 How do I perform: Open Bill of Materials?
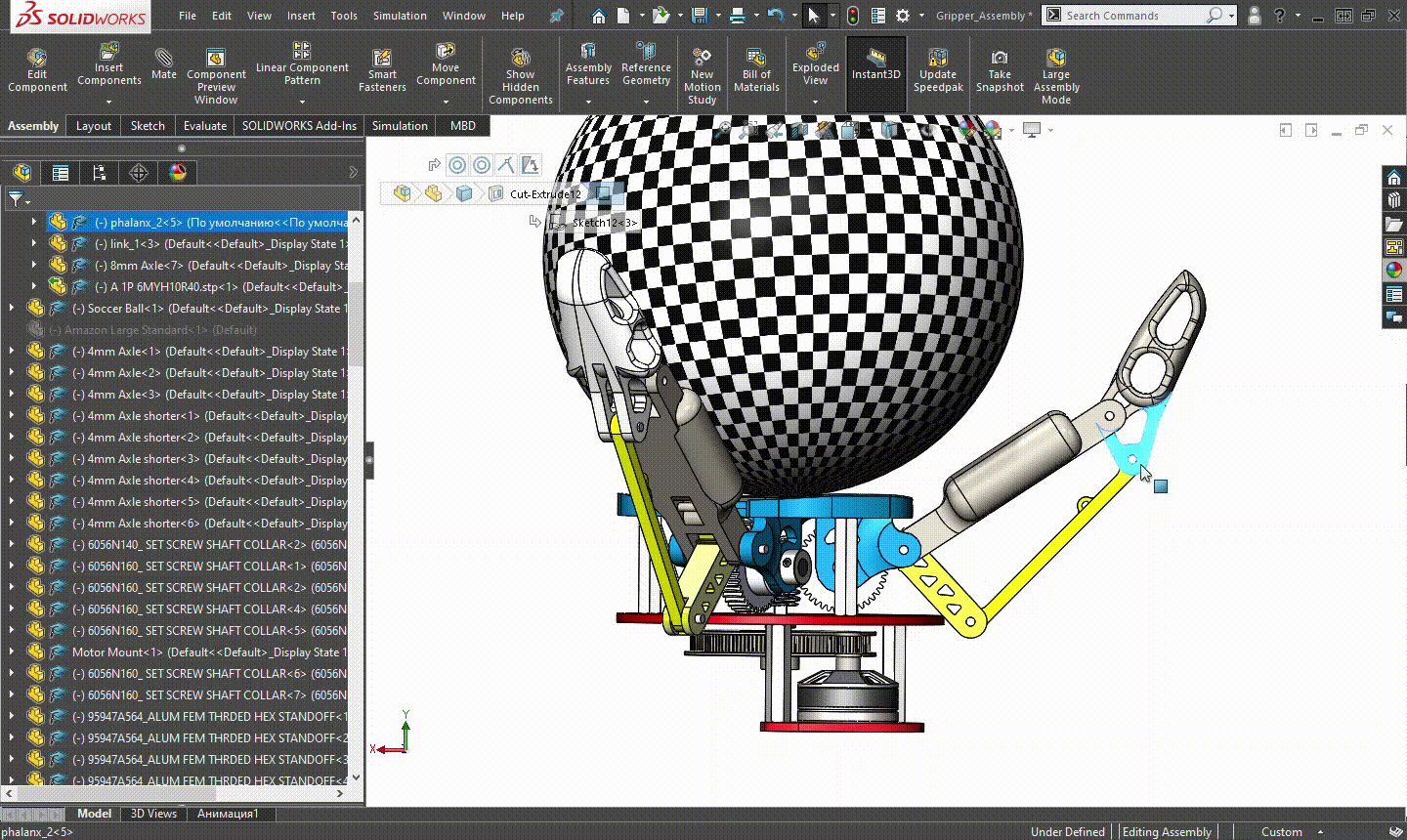756,70
